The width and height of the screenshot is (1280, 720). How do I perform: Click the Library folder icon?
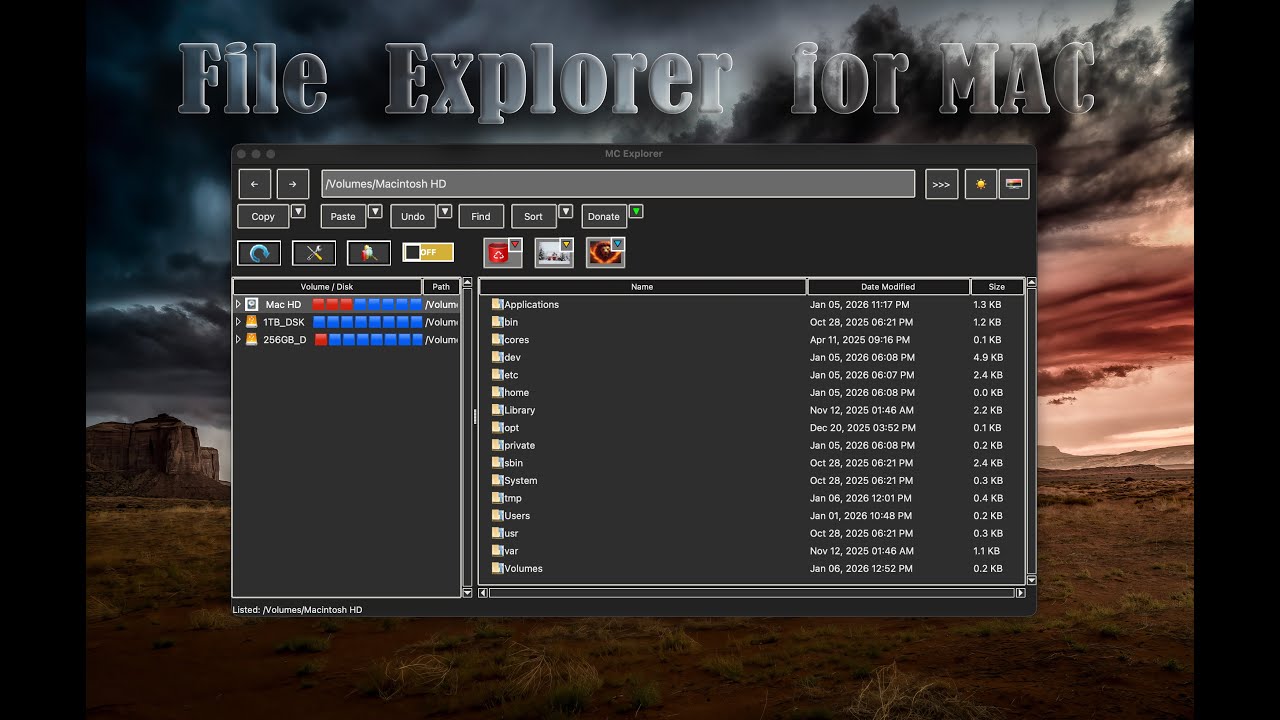497,410
